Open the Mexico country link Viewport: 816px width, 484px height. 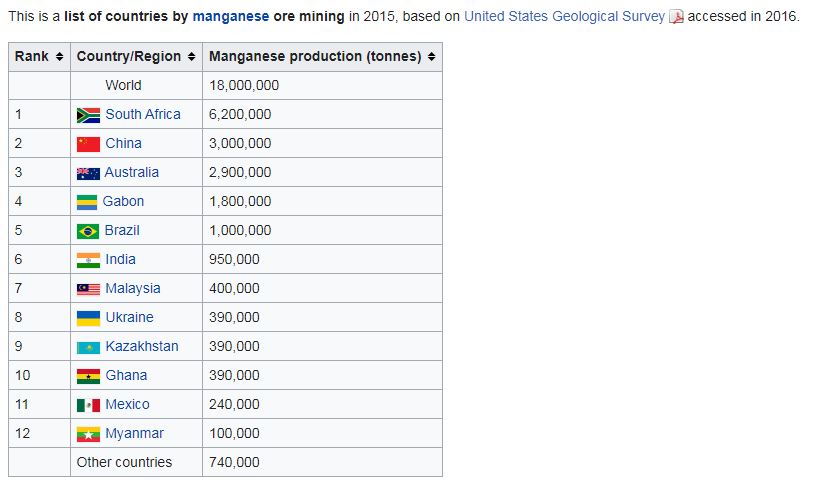click(127, 404)
